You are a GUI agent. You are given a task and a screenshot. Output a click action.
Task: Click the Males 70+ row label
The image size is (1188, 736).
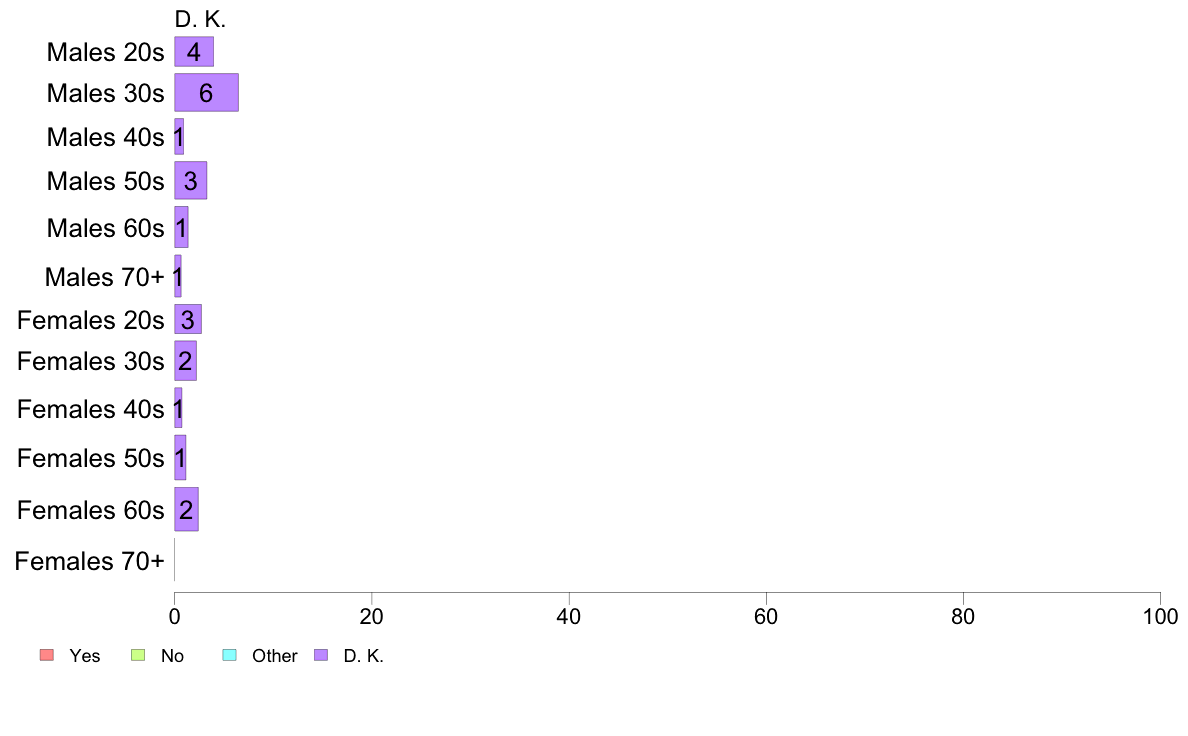105,277
